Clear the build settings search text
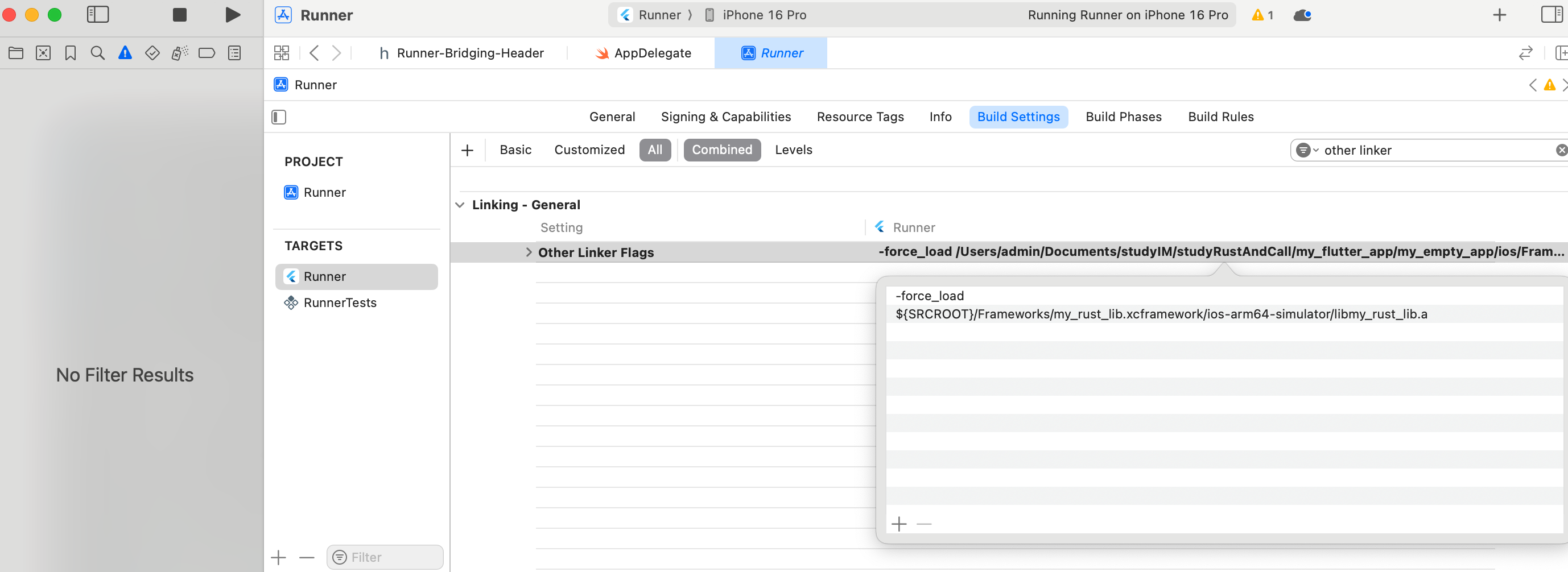The width and height of the screenshot is (1568, 572). [x=1561, y=150]
